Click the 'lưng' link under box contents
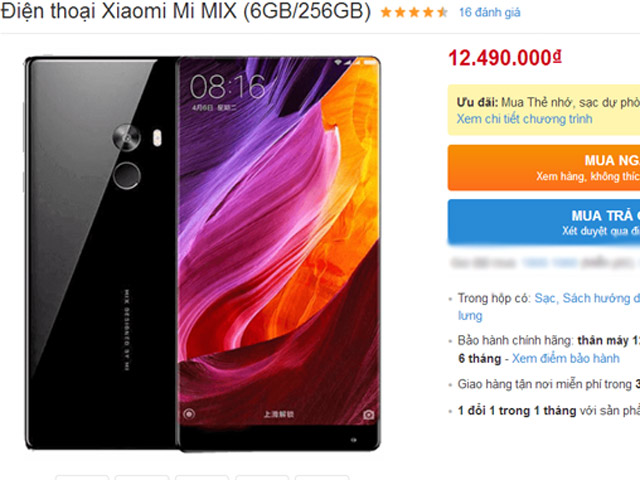The width and height of the screenshot is (640, 480). click(x=470, y=316)
